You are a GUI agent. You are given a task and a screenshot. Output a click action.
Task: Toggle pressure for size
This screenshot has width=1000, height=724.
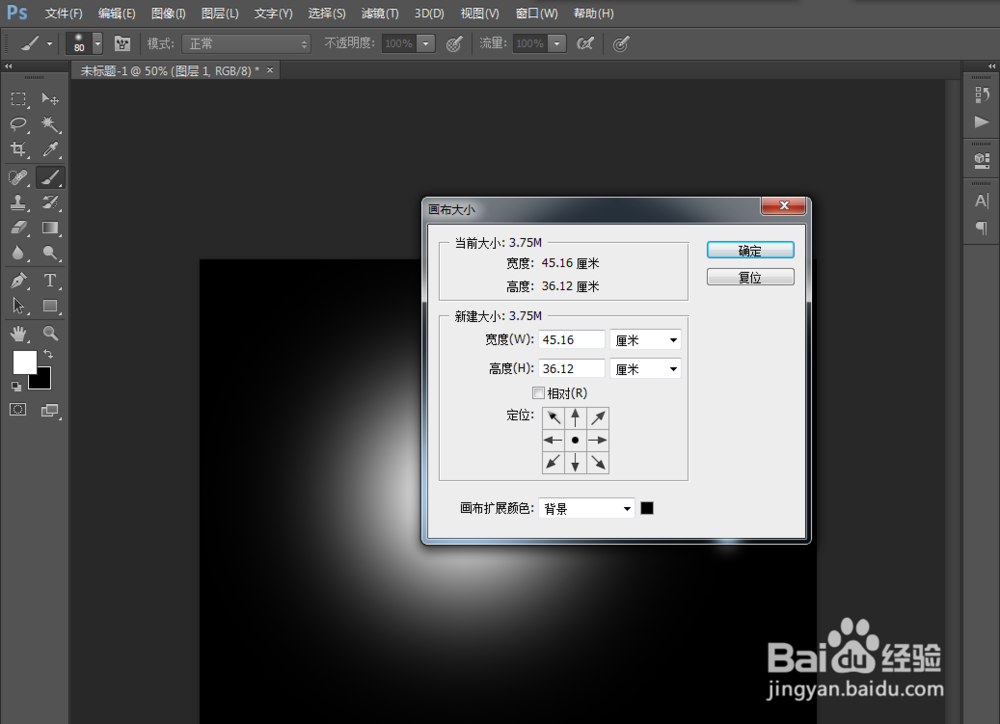click(x=621, y=43)
